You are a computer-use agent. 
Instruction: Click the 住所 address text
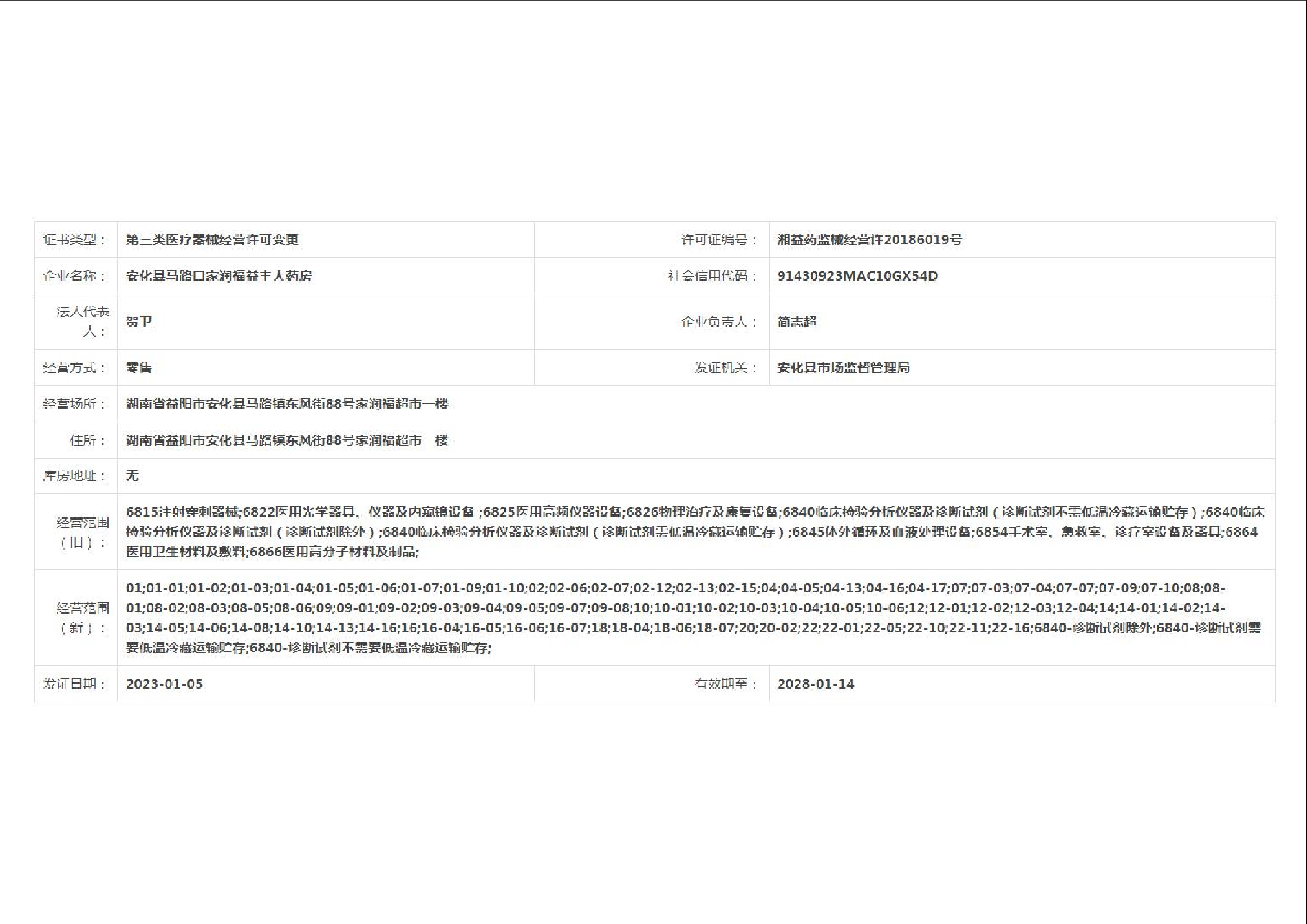point(286,440)
